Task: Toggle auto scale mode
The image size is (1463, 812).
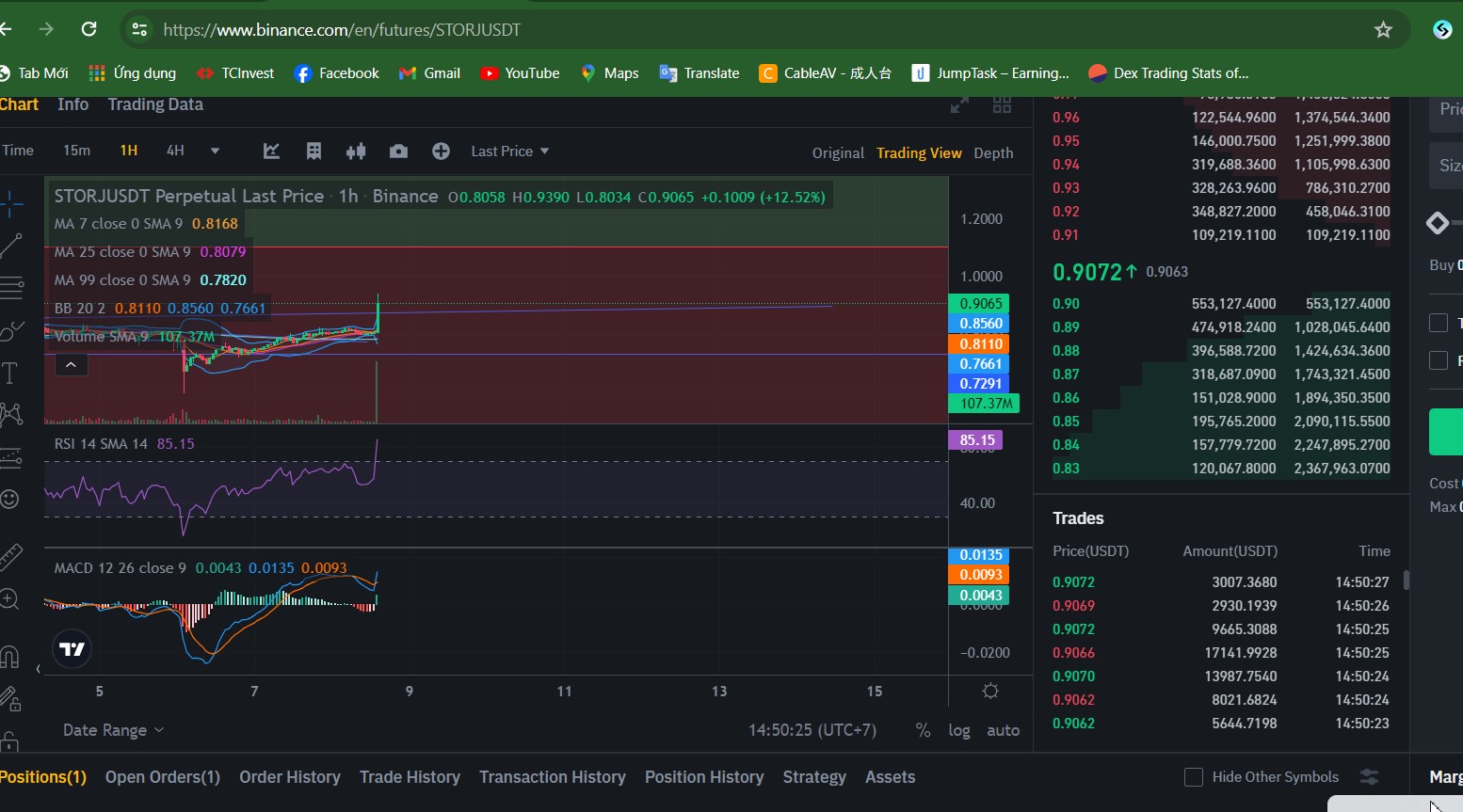Action: [x=1003, y=730]
